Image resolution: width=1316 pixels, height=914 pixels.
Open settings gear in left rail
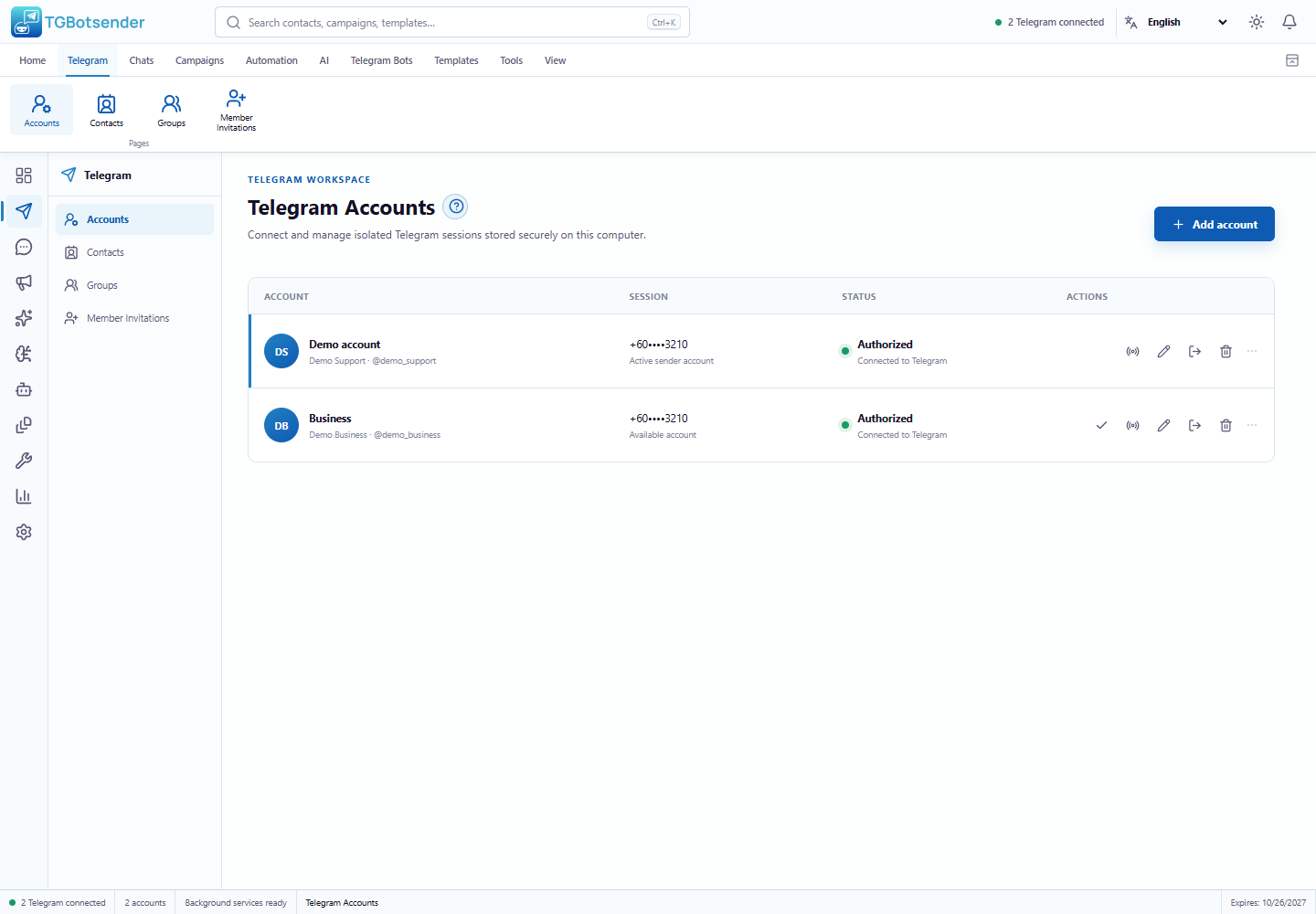coord(24,532)
